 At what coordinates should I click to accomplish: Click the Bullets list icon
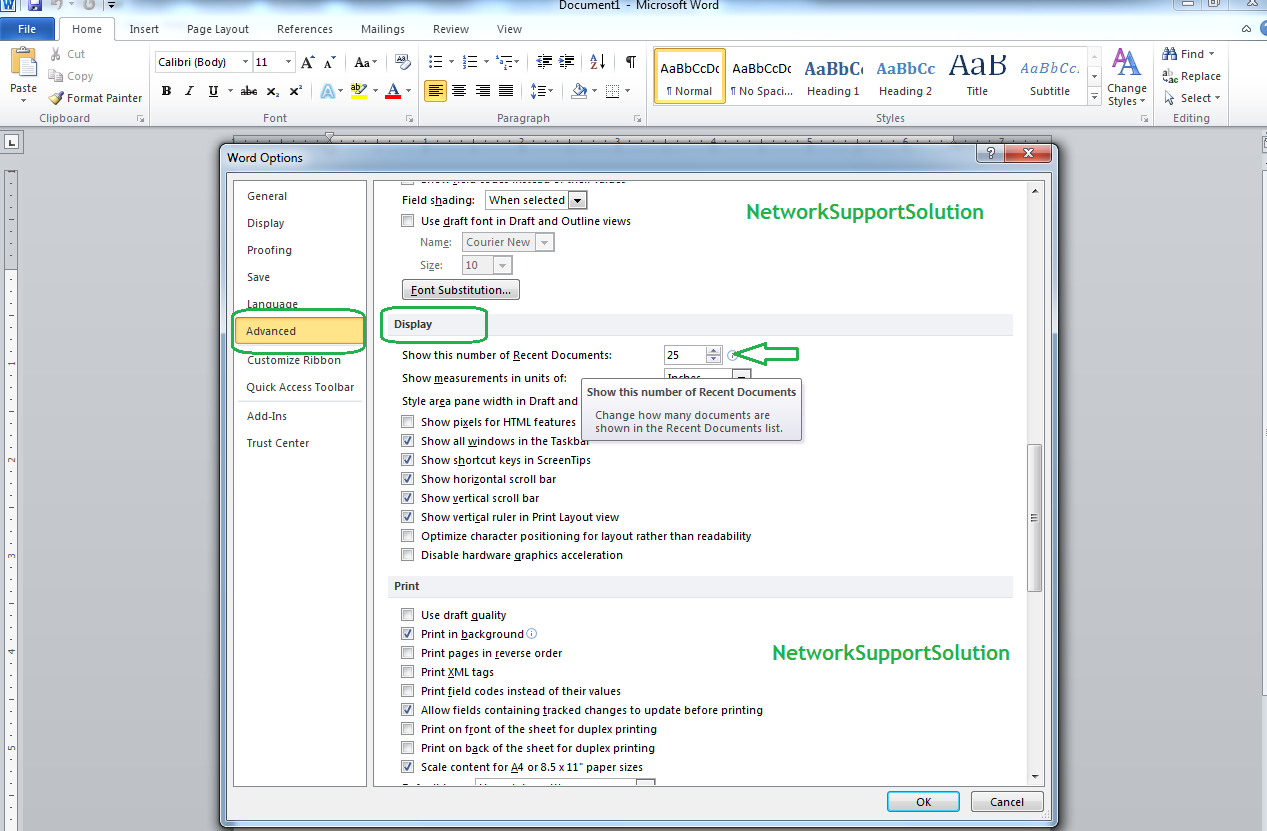[435, 62]
